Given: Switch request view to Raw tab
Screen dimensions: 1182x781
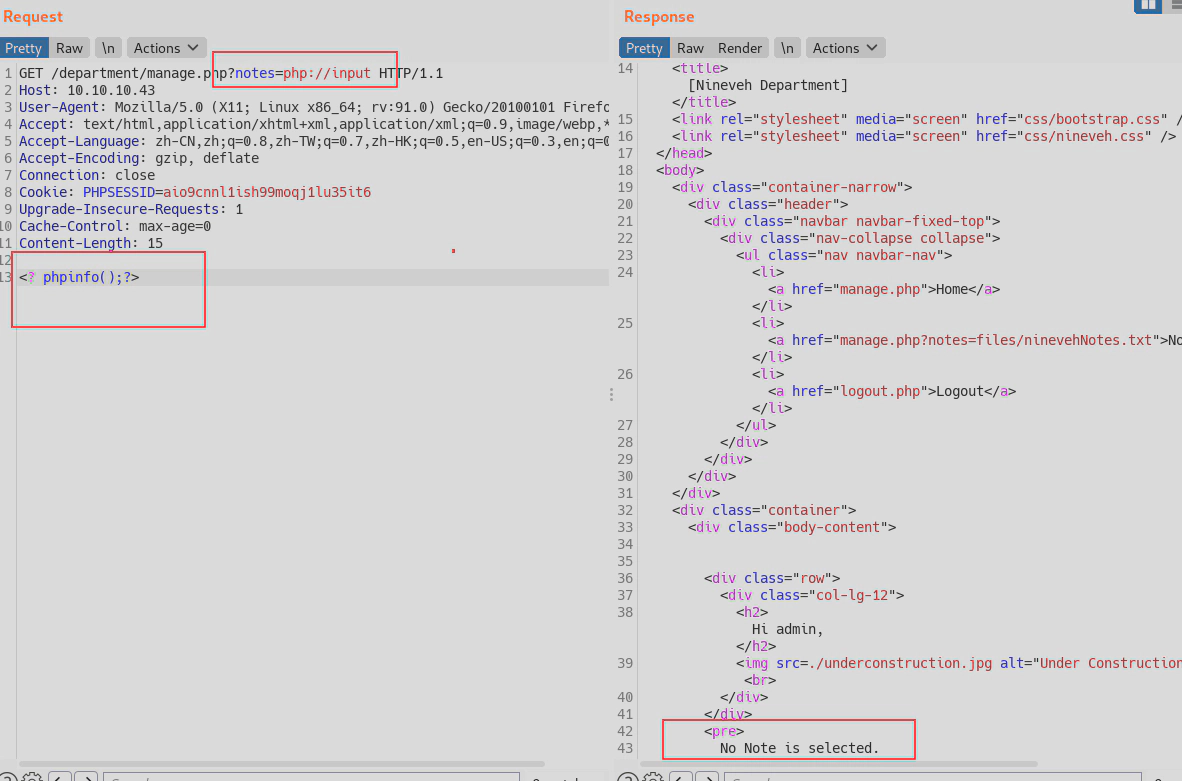Looking at the screenshot, I should (x=69, y=48).
